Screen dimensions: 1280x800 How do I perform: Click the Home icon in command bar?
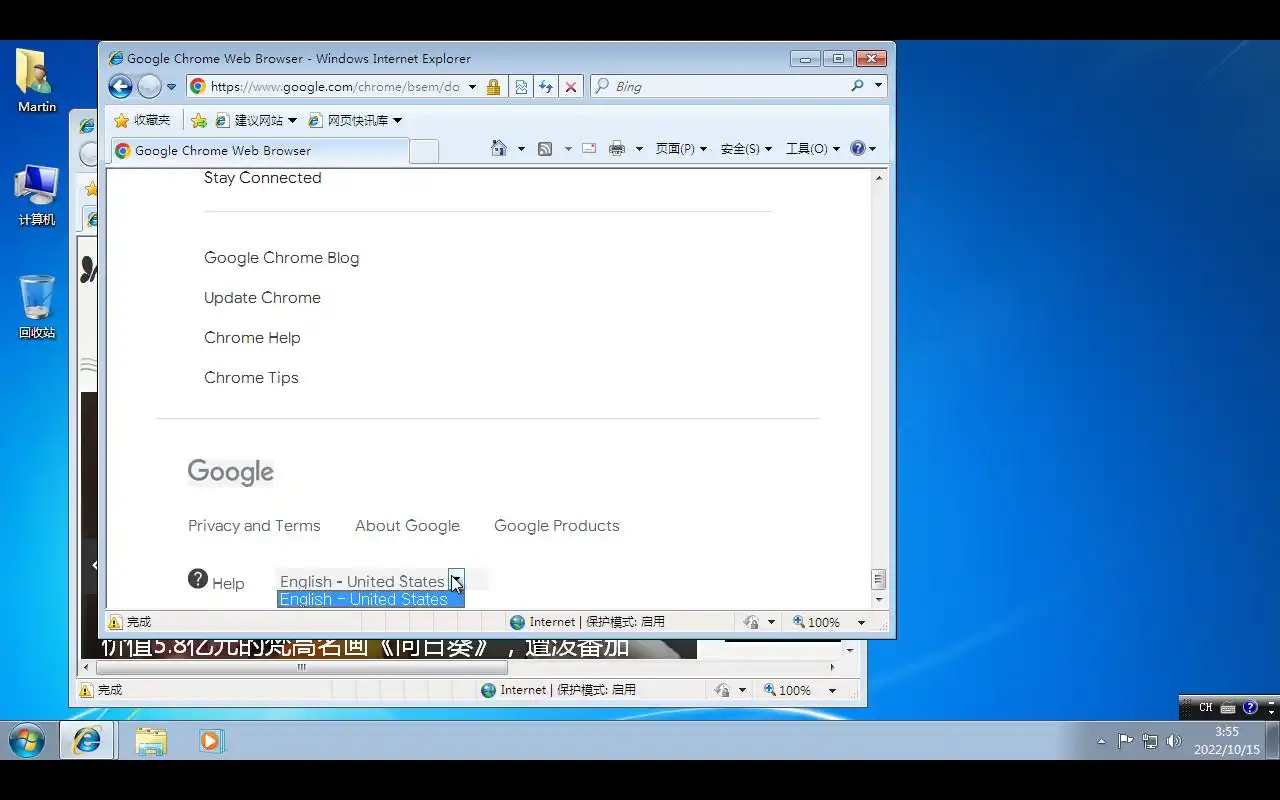tap(499, 149)
